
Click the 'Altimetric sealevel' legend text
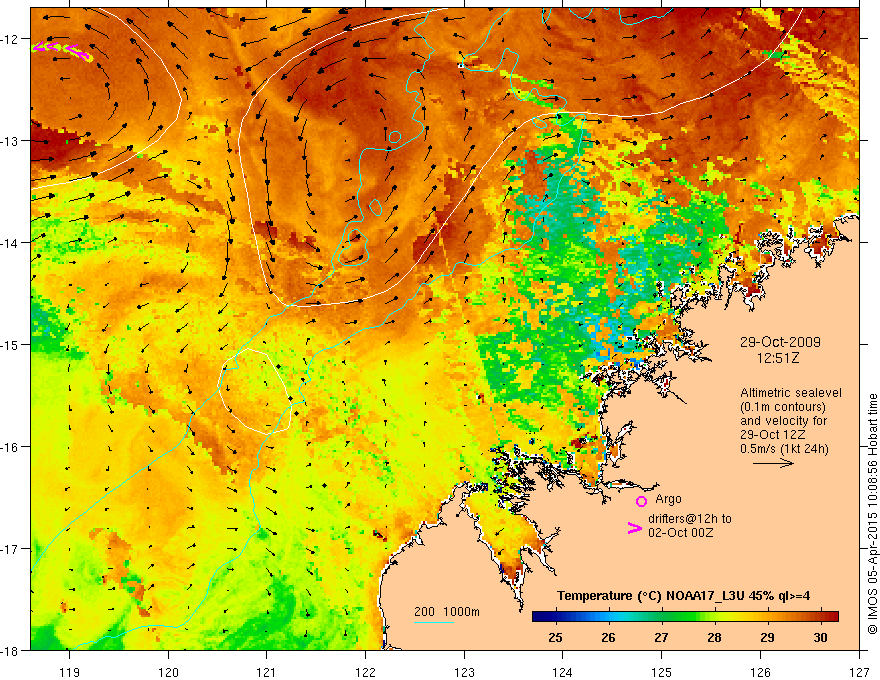tap(791, 393)
